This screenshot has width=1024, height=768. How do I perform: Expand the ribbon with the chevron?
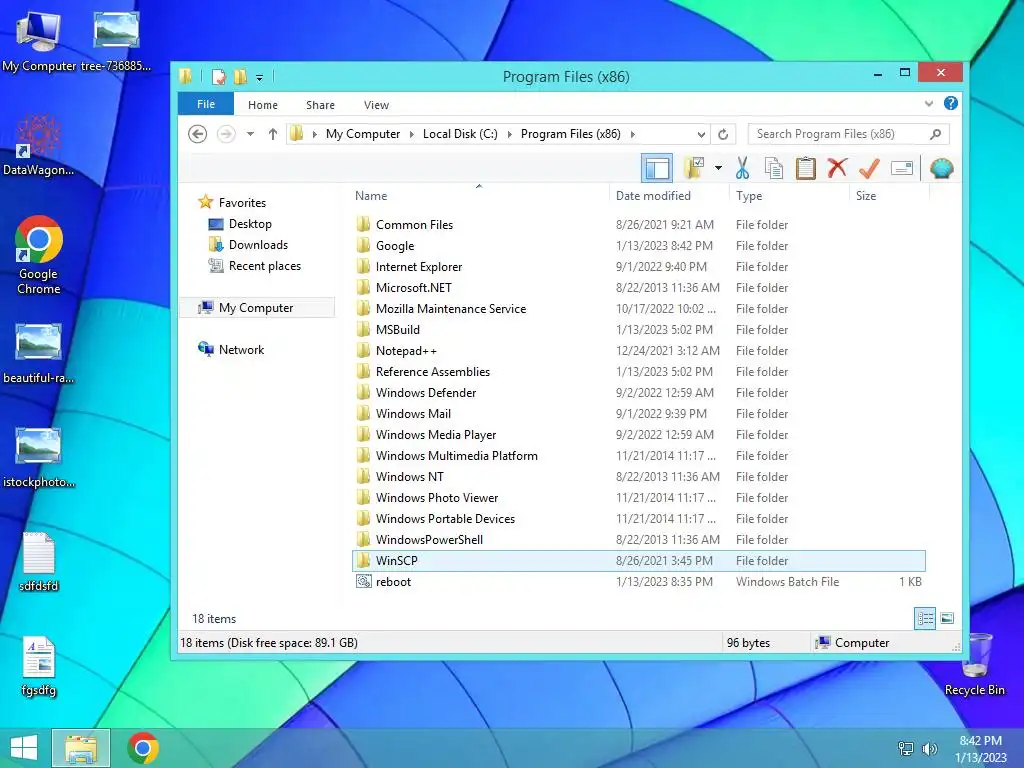pos(929,104)
